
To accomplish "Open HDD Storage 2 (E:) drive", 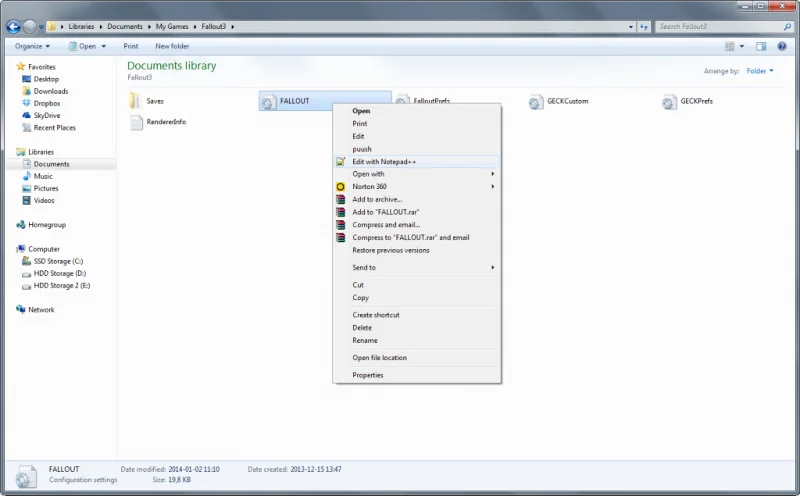I will click(x=61, y=286).
